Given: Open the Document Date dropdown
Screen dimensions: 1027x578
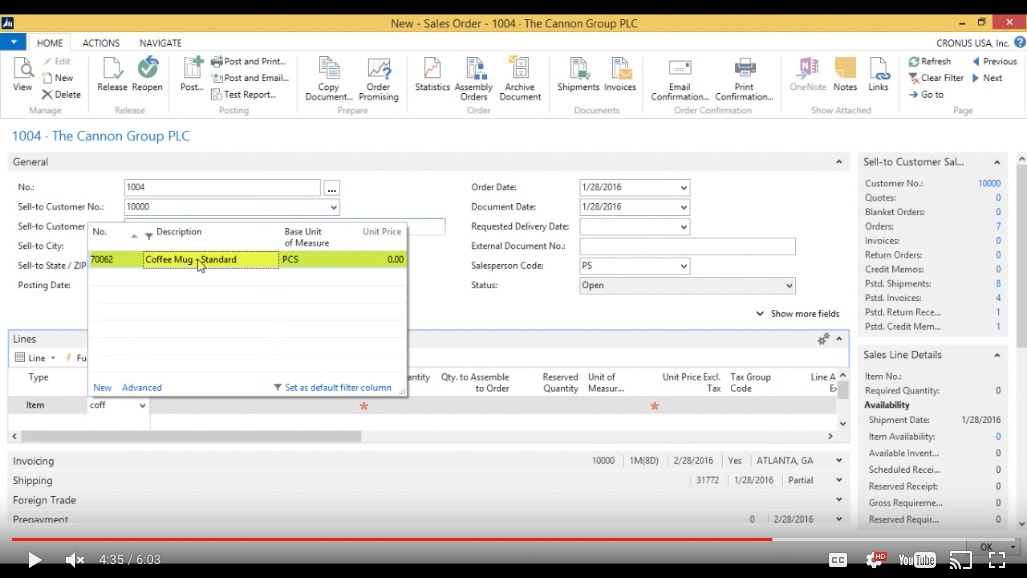Looking at the screenshot, I should click(683, 207).
